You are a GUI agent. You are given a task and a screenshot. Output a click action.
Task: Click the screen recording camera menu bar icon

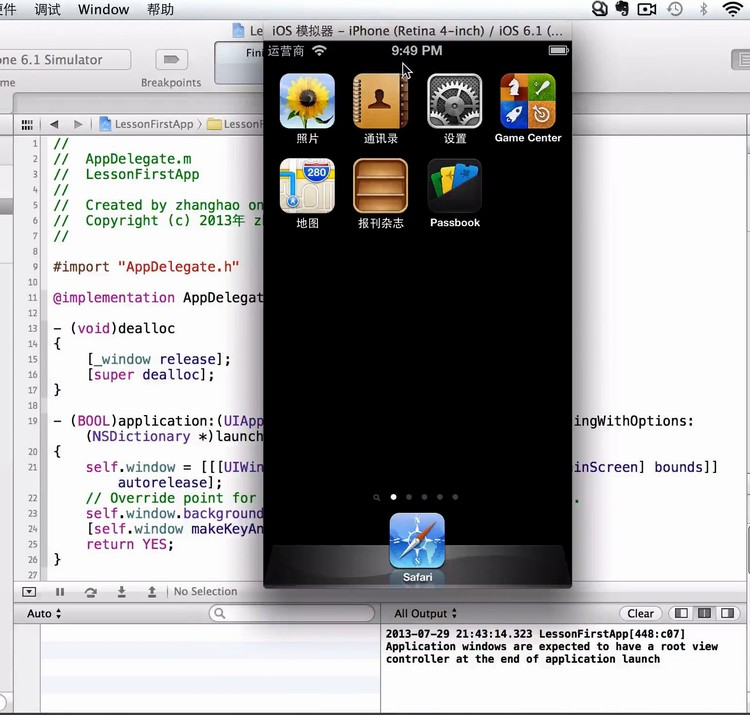(647, 9)
